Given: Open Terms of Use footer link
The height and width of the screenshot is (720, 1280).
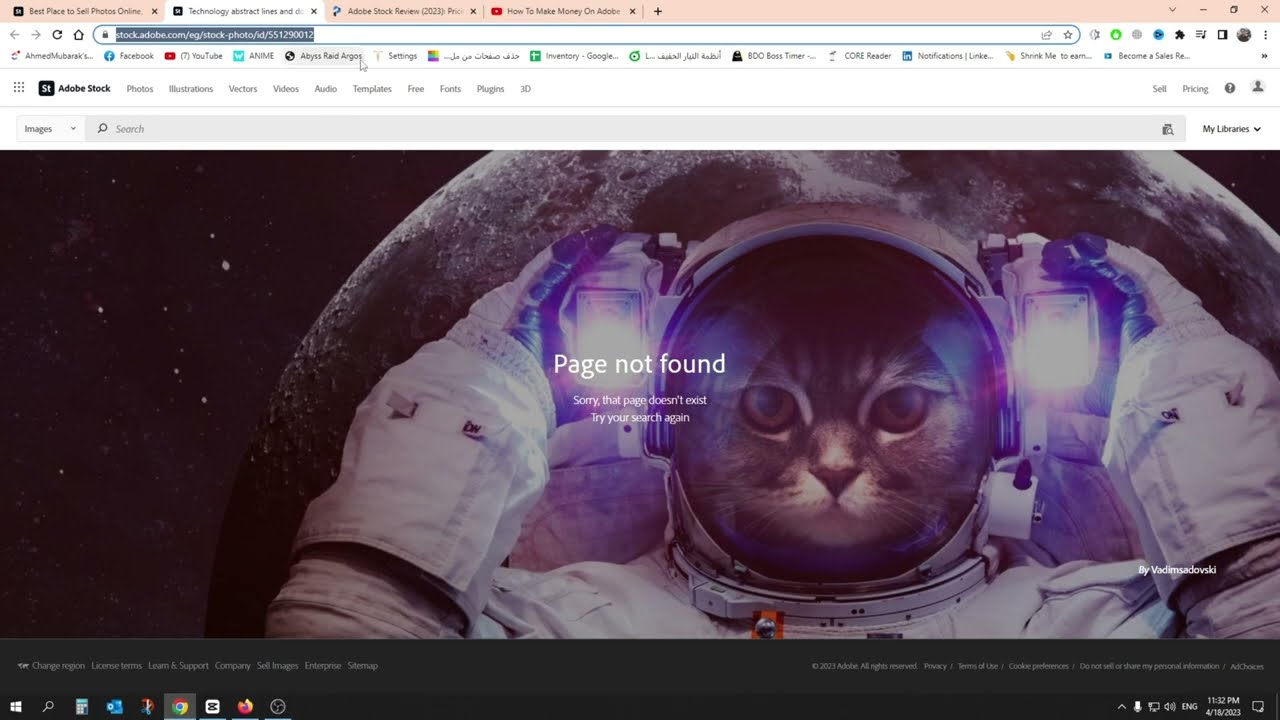Looking at the screenshot, I should 978,666.
